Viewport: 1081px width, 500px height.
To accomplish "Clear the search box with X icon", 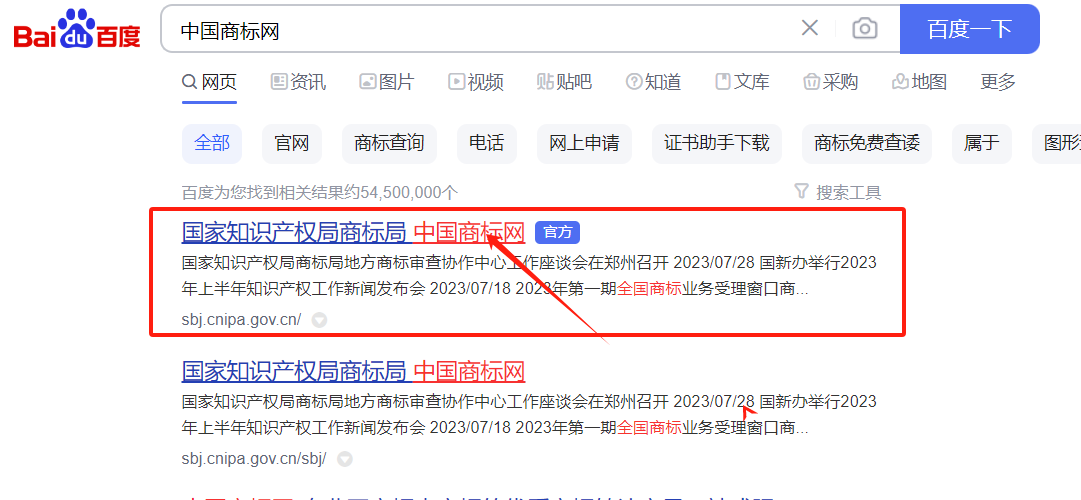I will [x=810, y=28].
